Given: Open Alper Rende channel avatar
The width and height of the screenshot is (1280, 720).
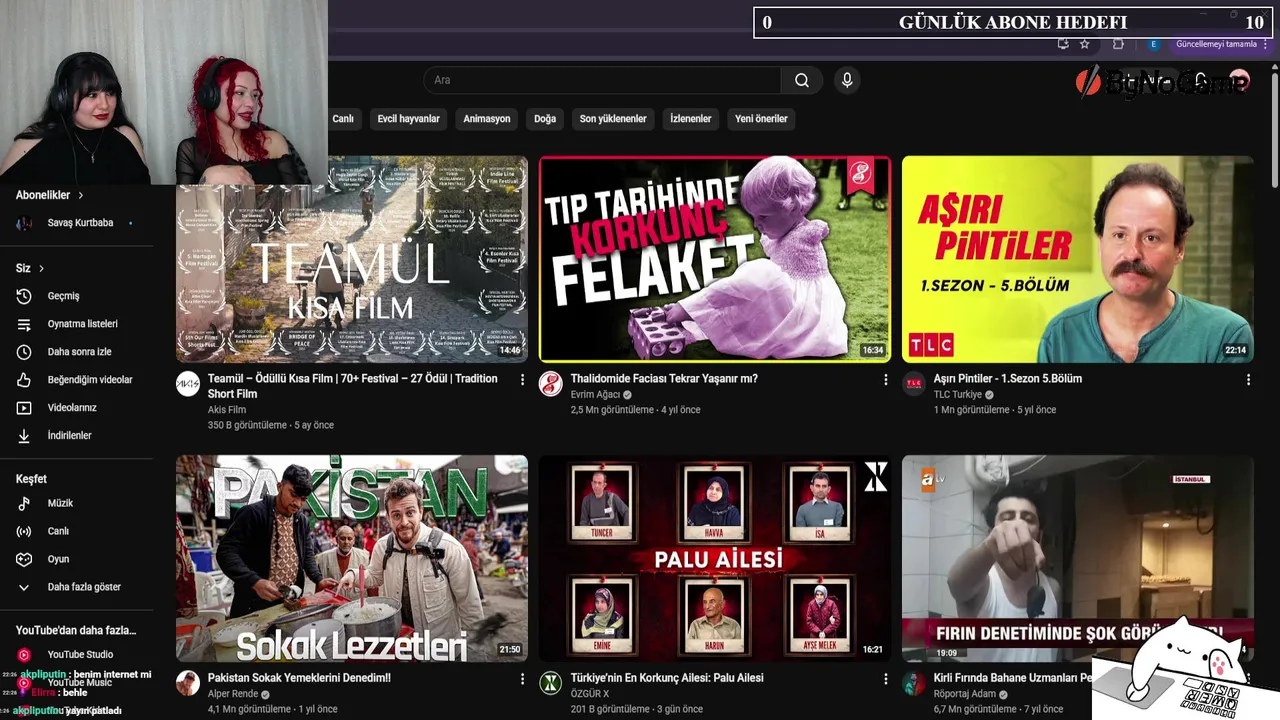Looking at the screenshot, I should pos(188,683).
